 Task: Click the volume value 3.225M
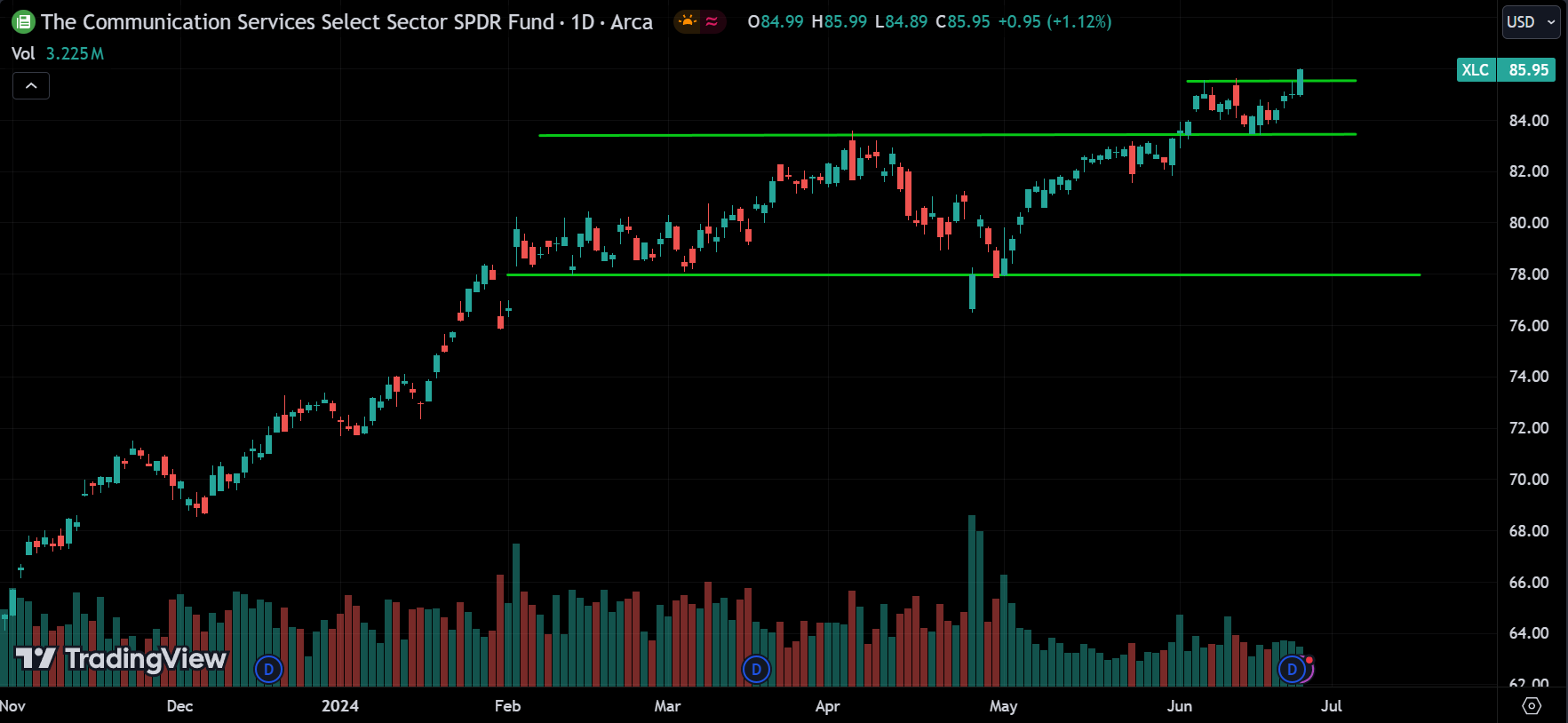(x=75, y=53)
